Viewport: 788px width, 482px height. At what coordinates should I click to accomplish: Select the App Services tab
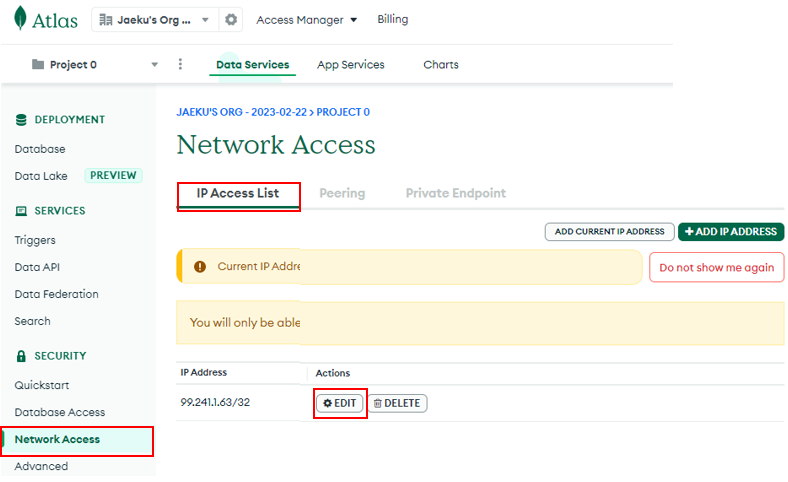pos(351,64)
